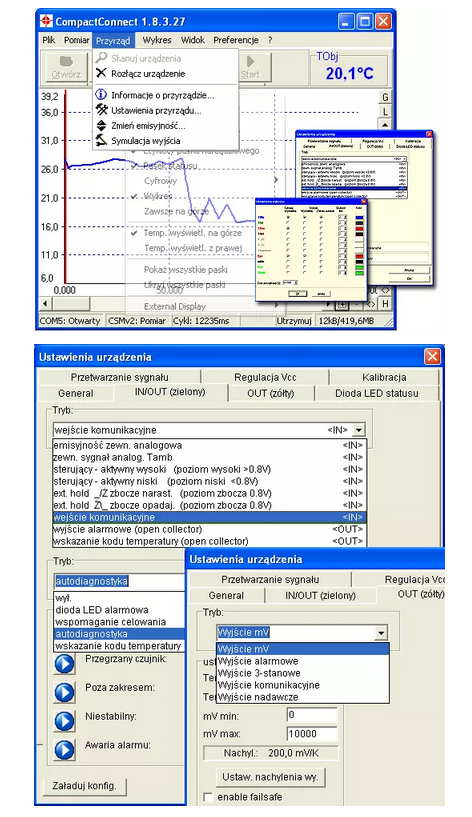The image size is (472, 817).
Task: Click the L button beside the chart
Action: click(385, 112)
